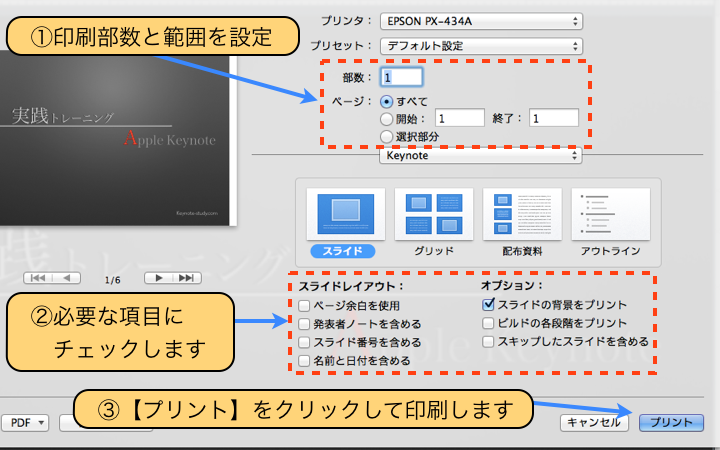The height and width of the screenshot is (450, 720).
Task: Click the プリント (Print) button
Action: coord(671,422)
